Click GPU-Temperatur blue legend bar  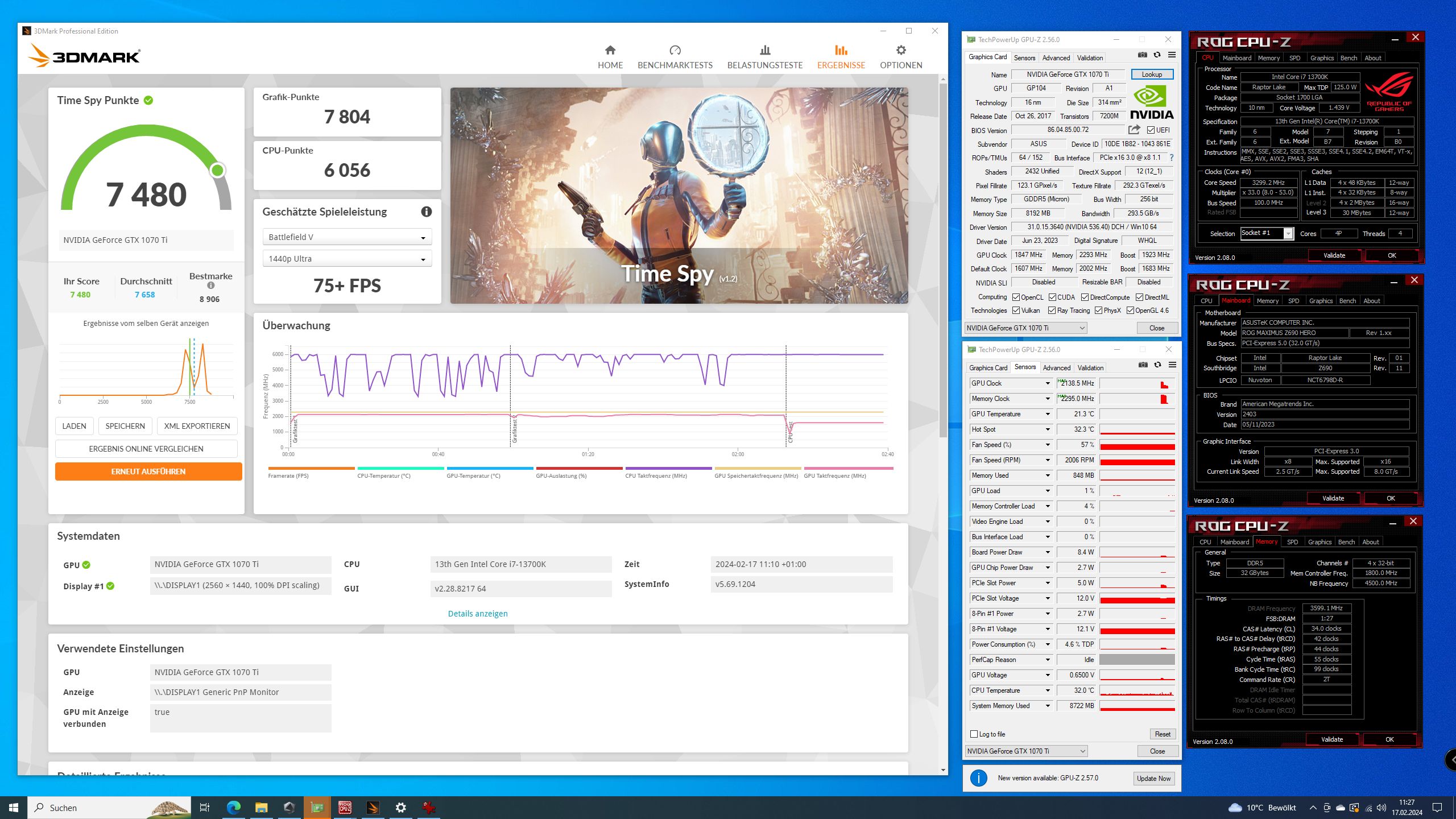(x=490, y=469)
